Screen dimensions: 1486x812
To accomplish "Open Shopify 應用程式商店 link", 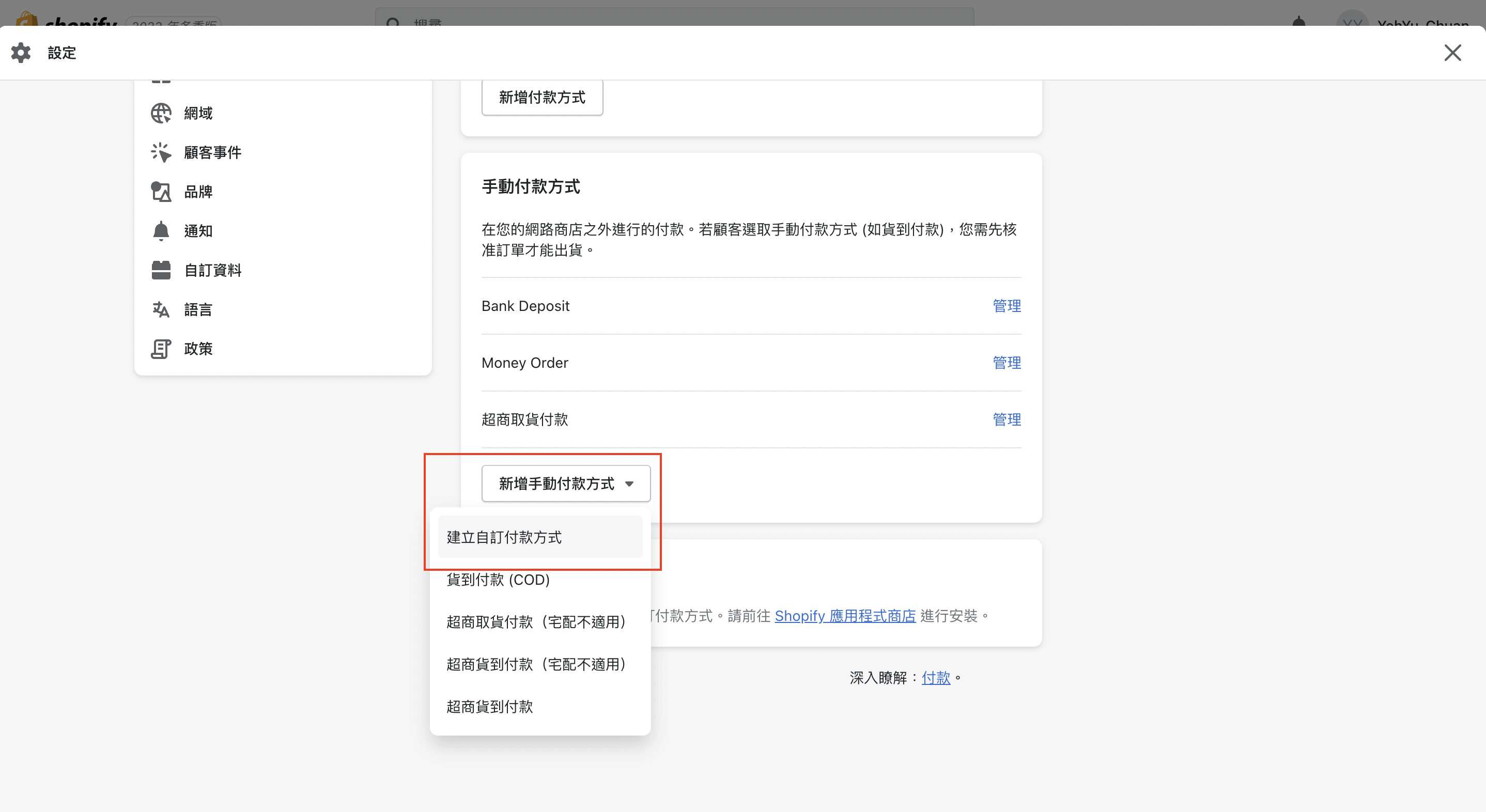I will (x=844, y=616).
